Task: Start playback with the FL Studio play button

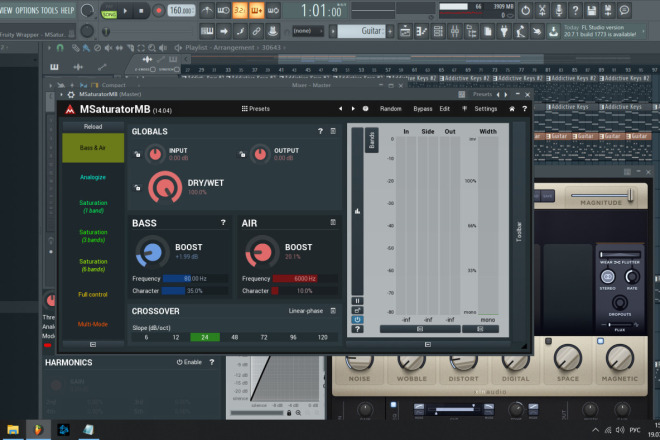Action: point(125,11)
